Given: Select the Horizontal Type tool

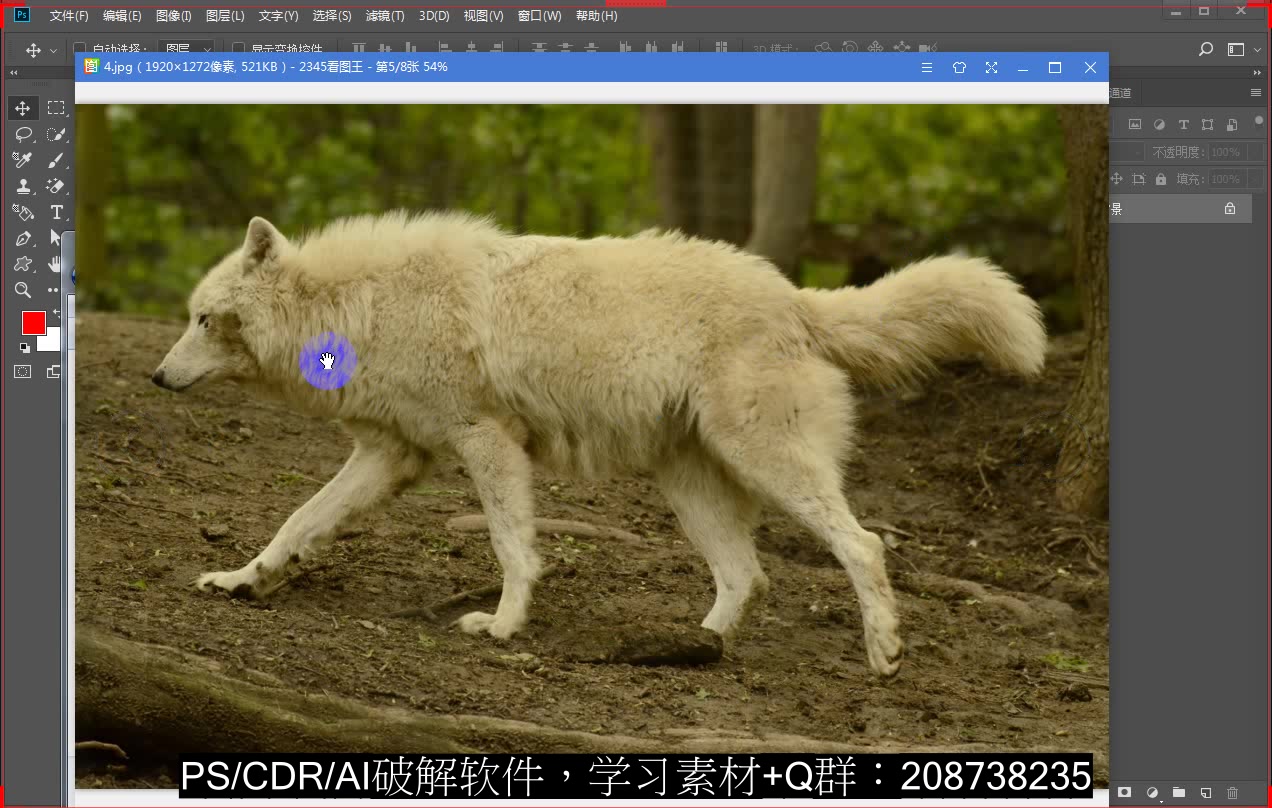Looking at the screenshot, I should [x=56, y=212].
